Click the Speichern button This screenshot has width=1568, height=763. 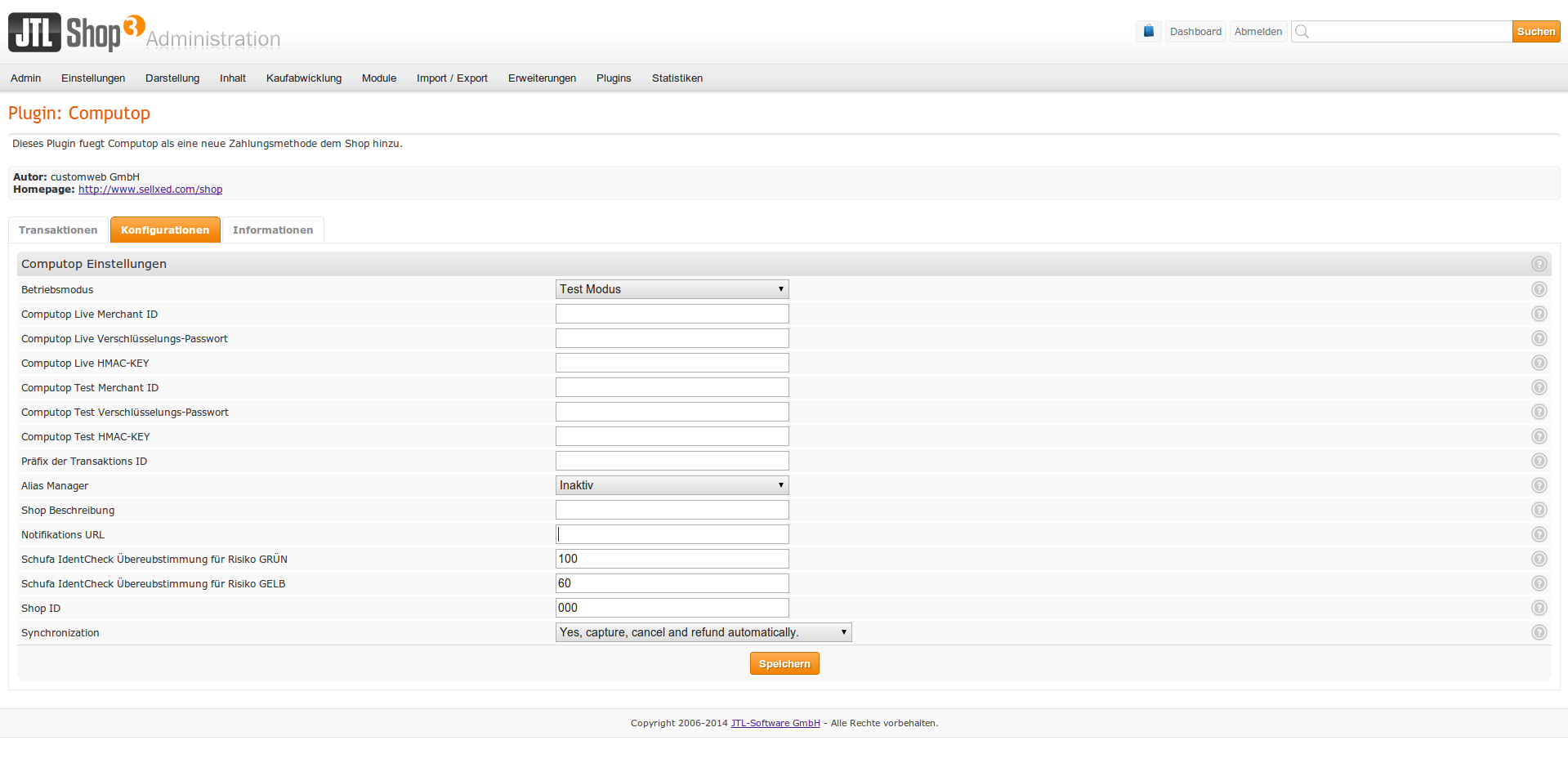click(784, 664)
